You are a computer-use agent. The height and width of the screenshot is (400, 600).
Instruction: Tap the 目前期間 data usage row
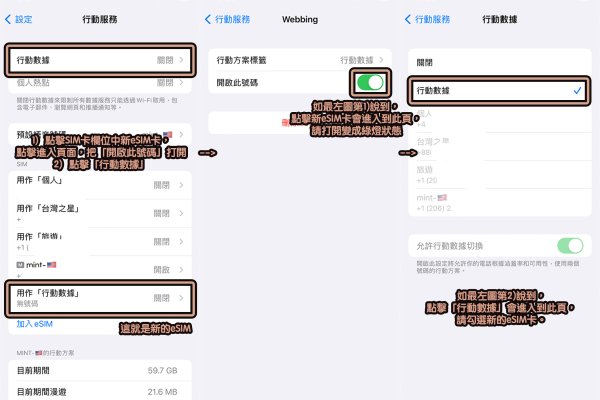100,370
